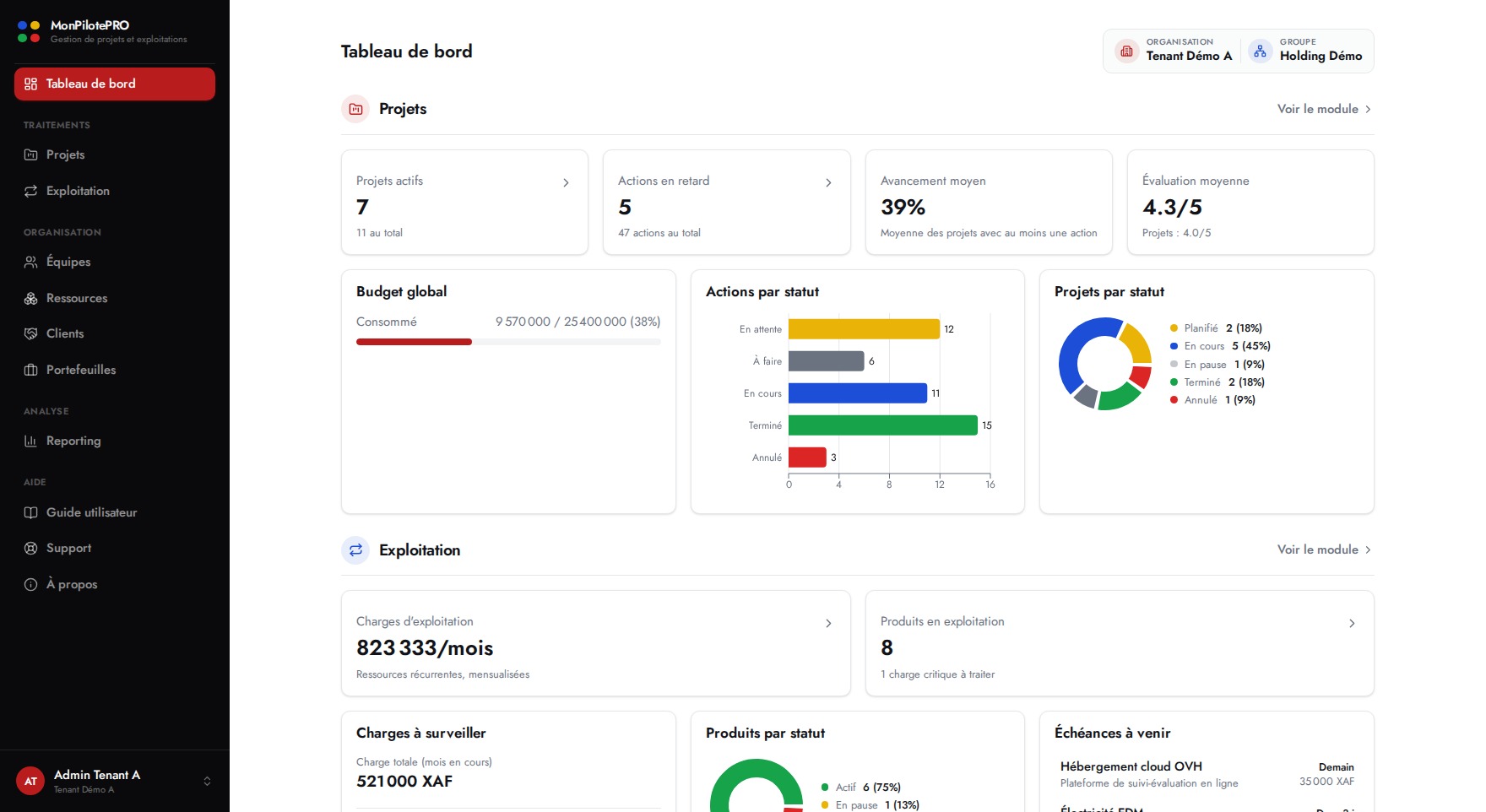This screenshot has width=1486, height=812.
Task: Open the Tableau de bord menu item
Action: [115, 84]
